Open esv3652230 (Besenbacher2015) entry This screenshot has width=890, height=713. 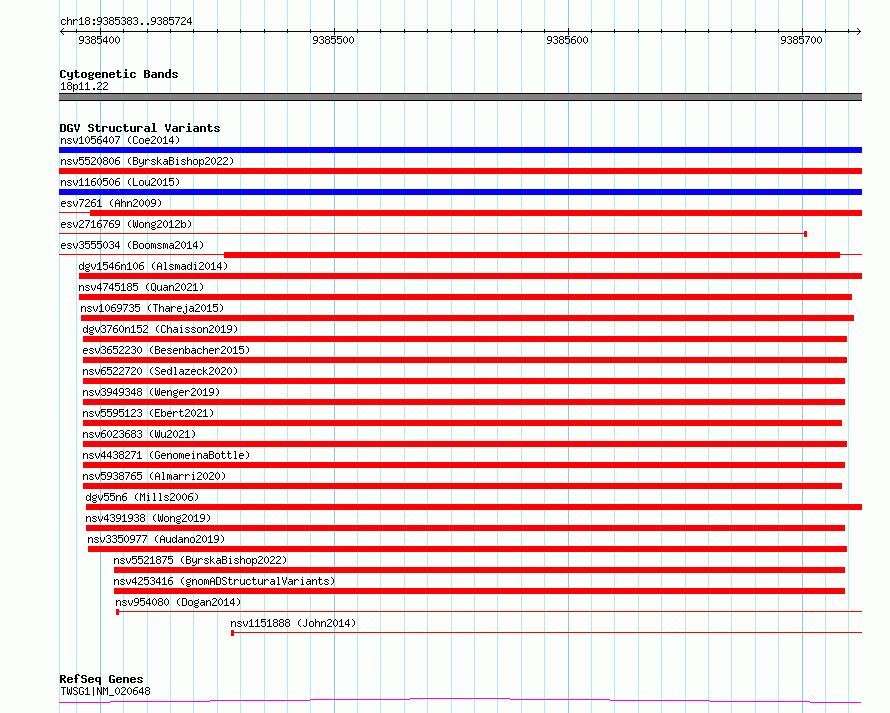[x=166, y=350]
